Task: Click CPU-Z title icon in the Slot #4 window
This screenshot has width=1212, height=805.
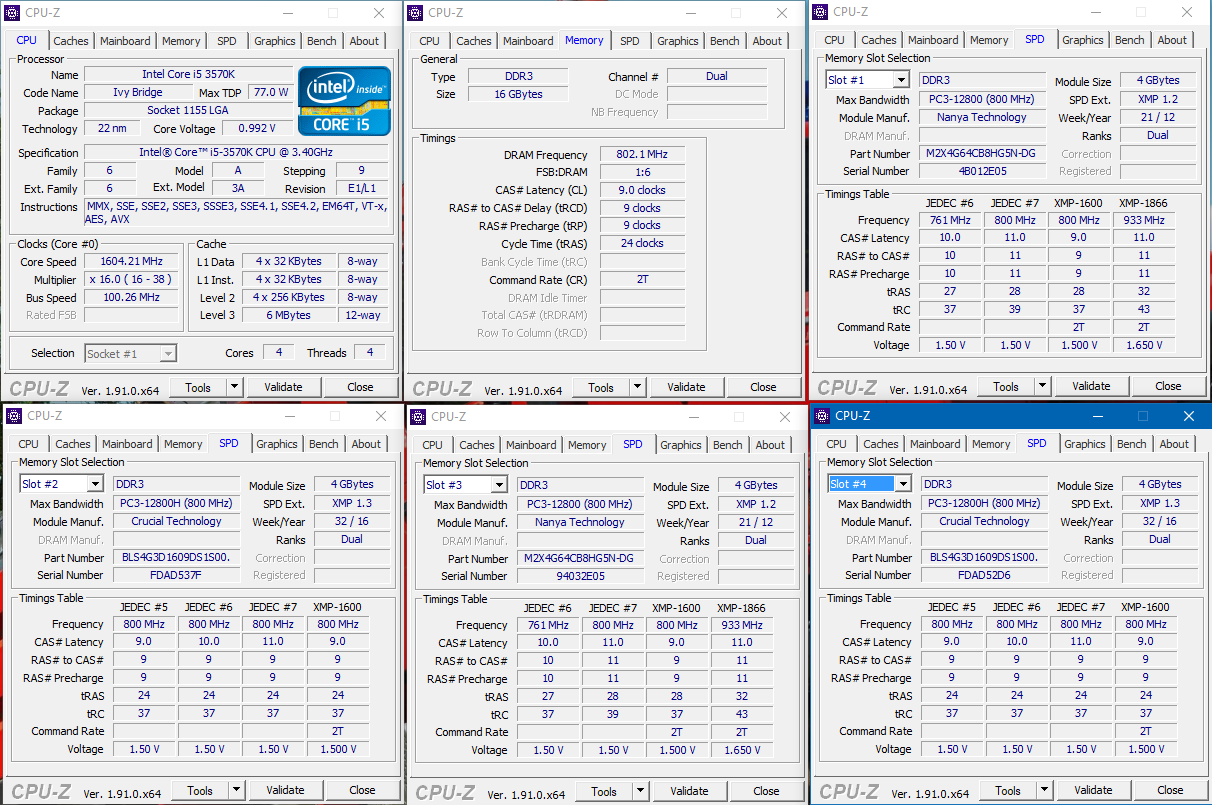Action: [x=823, y=416]
